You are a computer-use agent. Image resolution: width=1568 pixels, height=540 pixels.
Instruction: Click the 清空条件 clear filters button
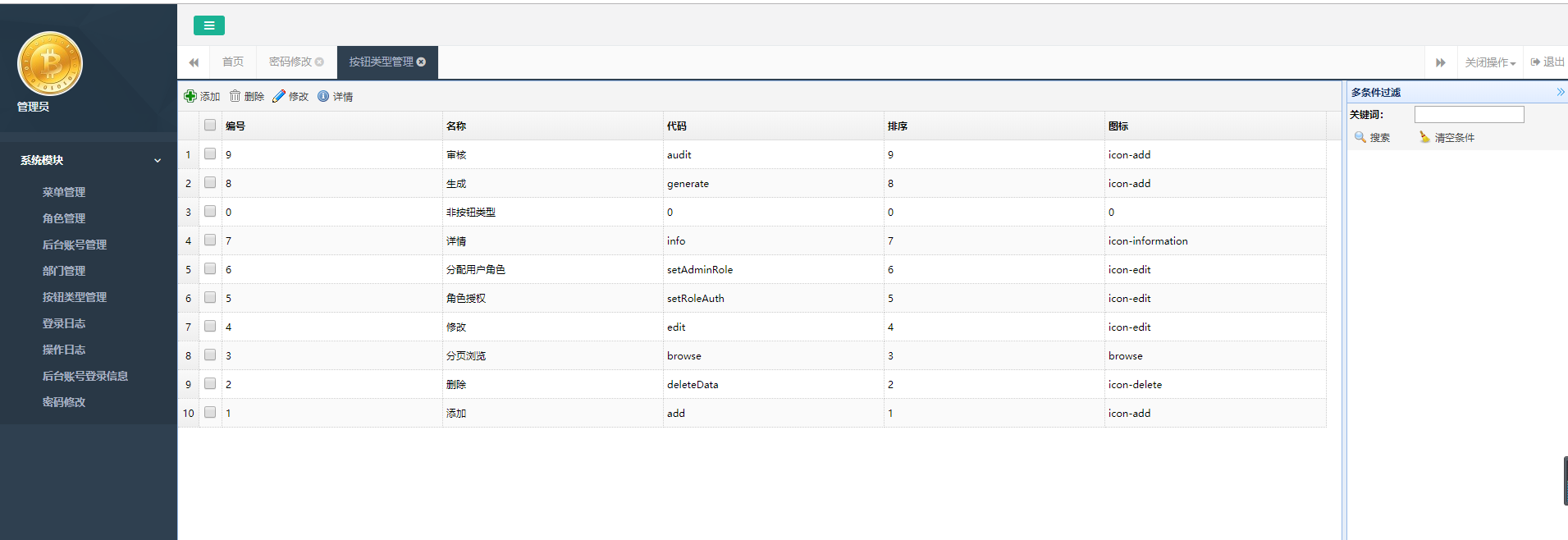[1447, 138]
